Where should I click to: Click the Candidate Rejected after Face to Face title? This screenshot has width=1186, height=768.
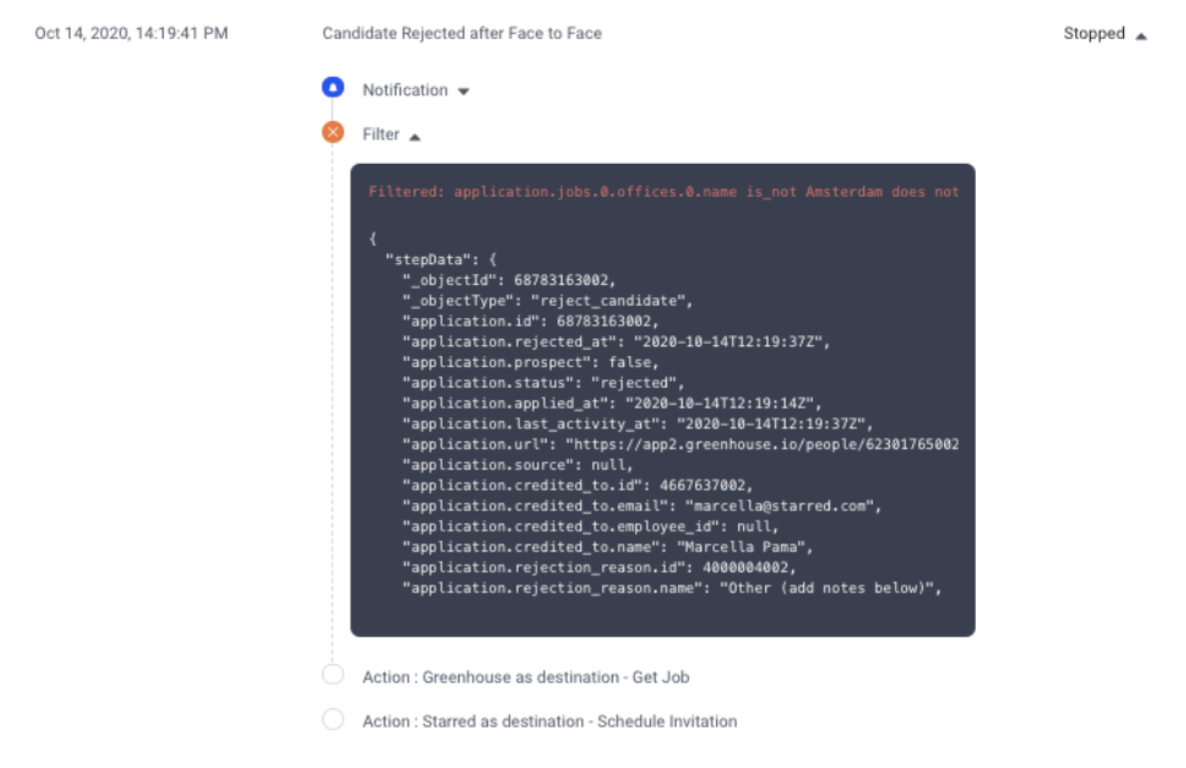[x=462, y=33]
